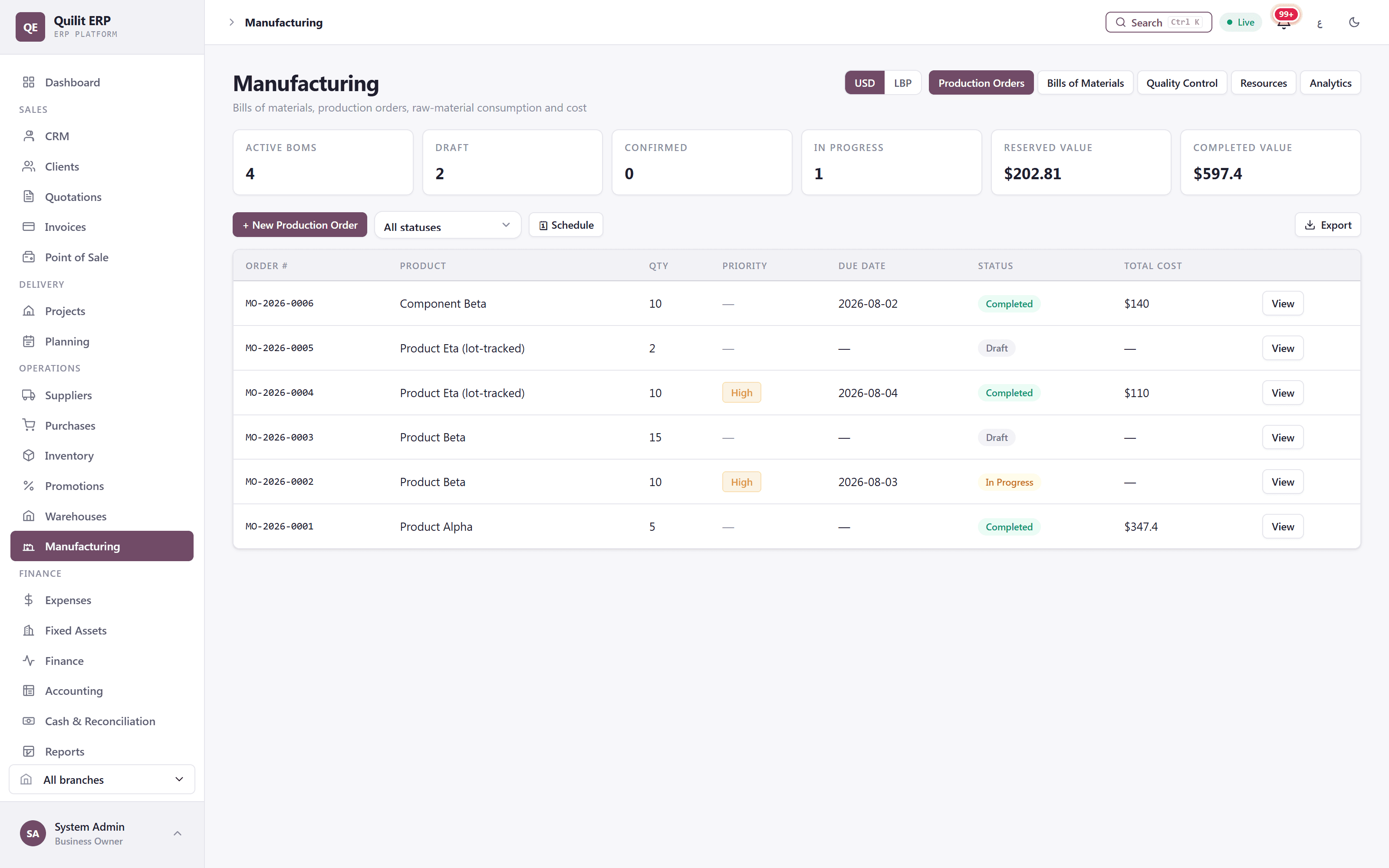Click the Expenses dollar icon
The width and height of the screenshot is (1389, 868).
pos(29,600)
